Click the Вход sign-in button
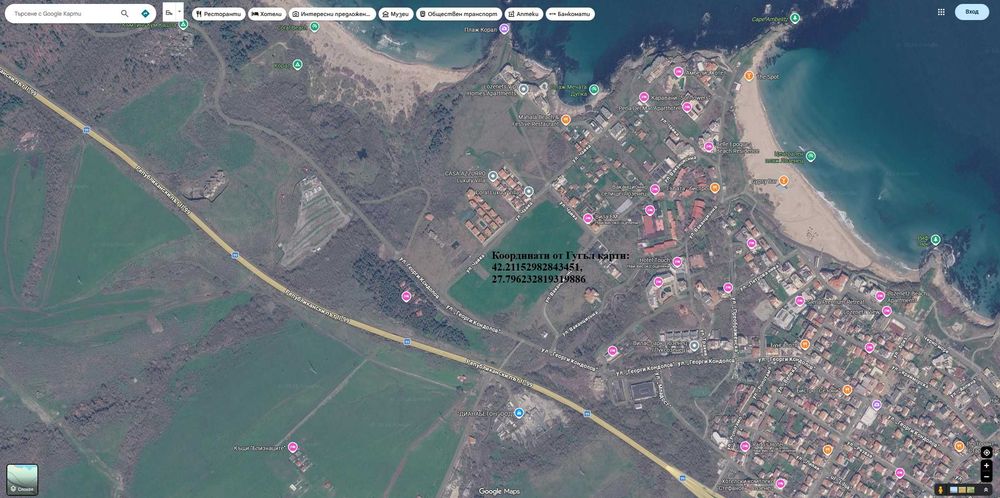Viewport: 1000px width, 498px height. point(972,12)
